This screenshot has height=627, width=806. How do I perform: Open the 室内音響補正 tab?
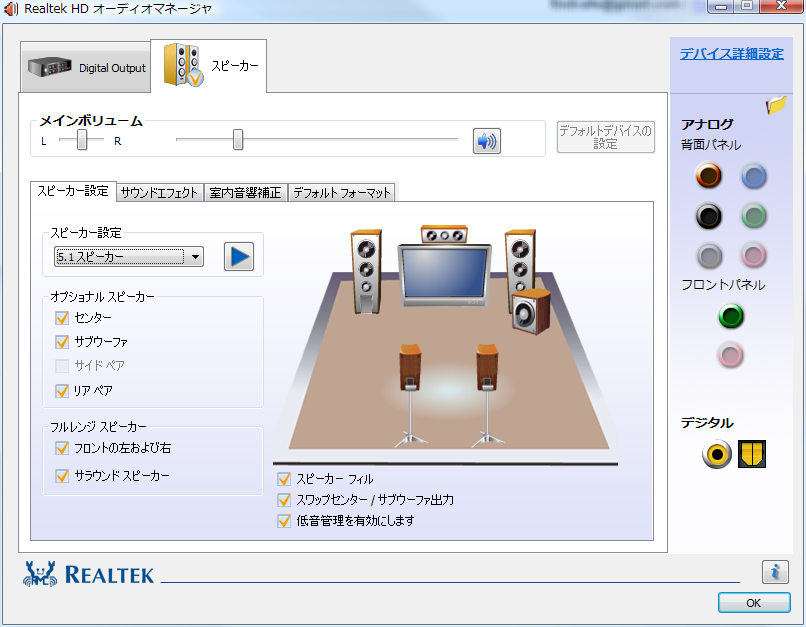[245, 193]
